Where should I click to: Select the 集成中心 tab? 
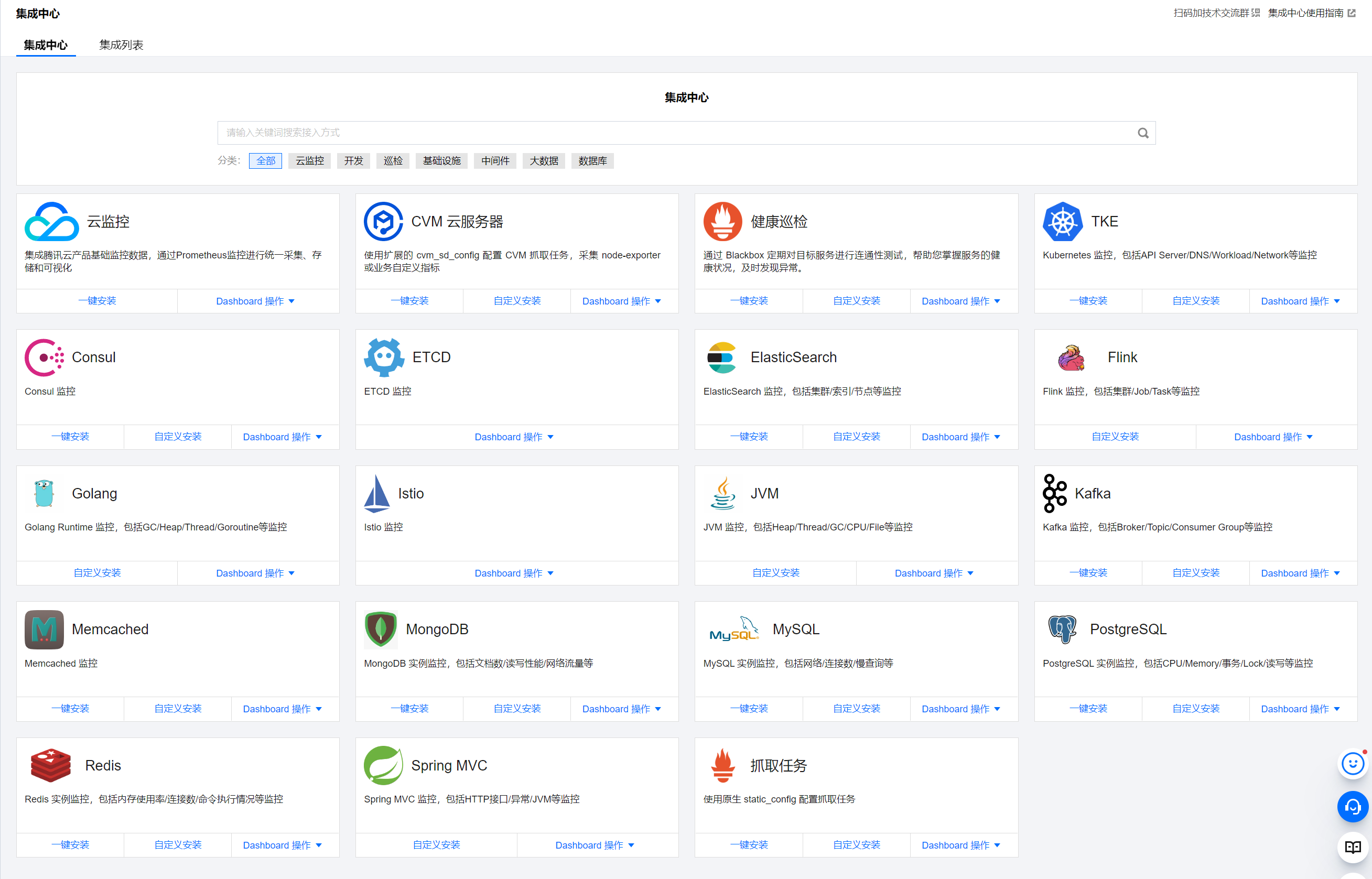tap(46, 45)
